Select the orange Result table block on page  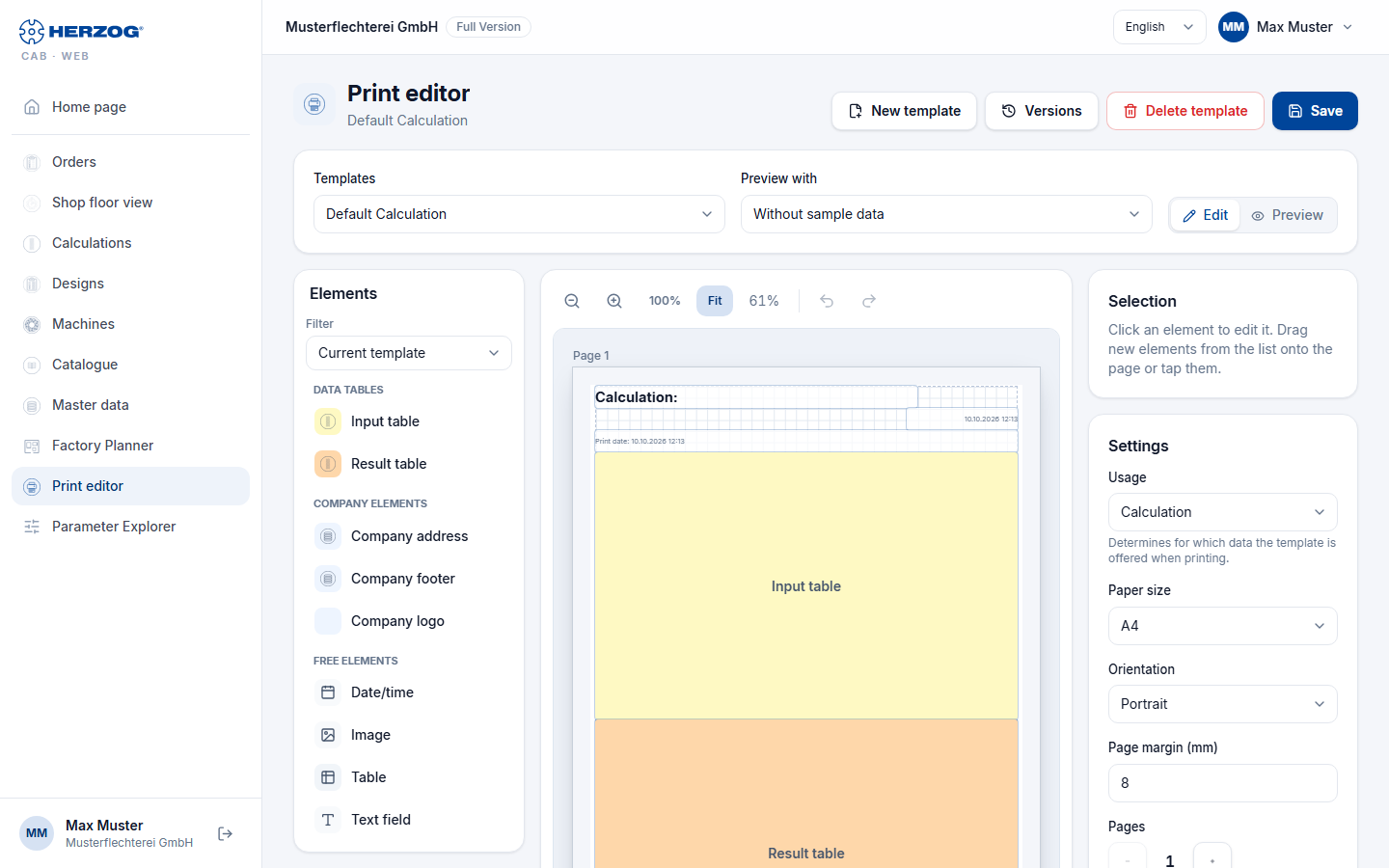(806, 794)
